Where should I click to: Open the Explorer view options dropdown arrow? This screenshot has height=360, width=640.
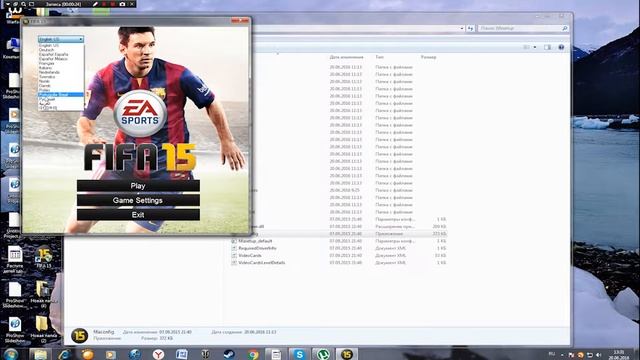[535, 47]
